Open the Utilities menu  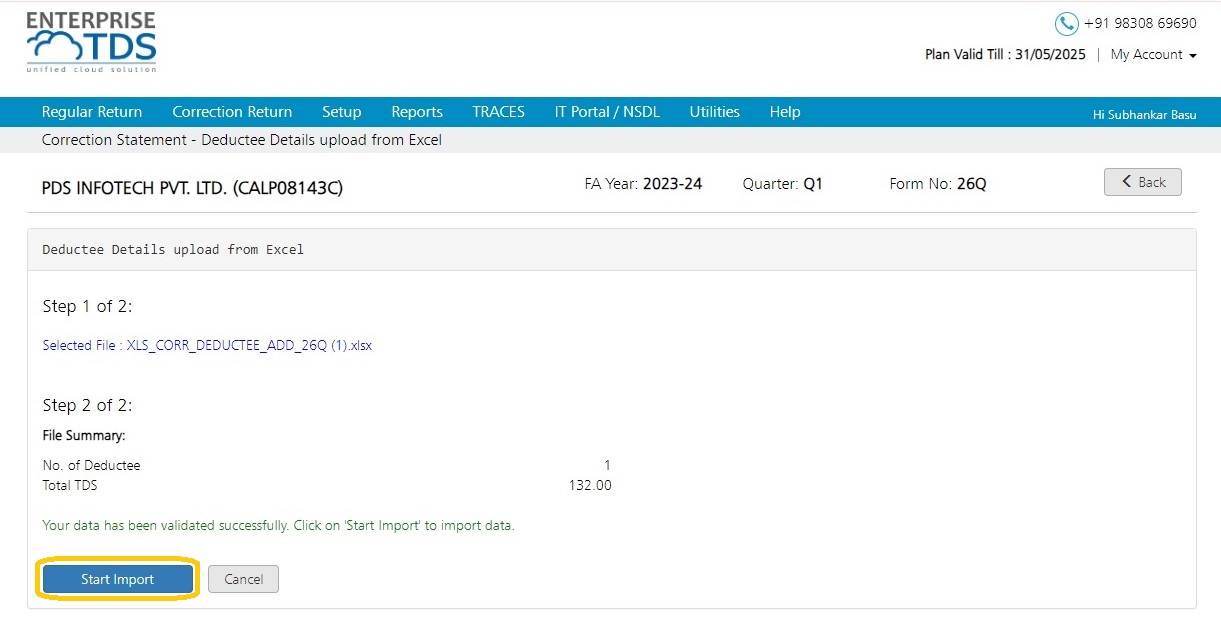pyautogui.click(x=715, y=112)
